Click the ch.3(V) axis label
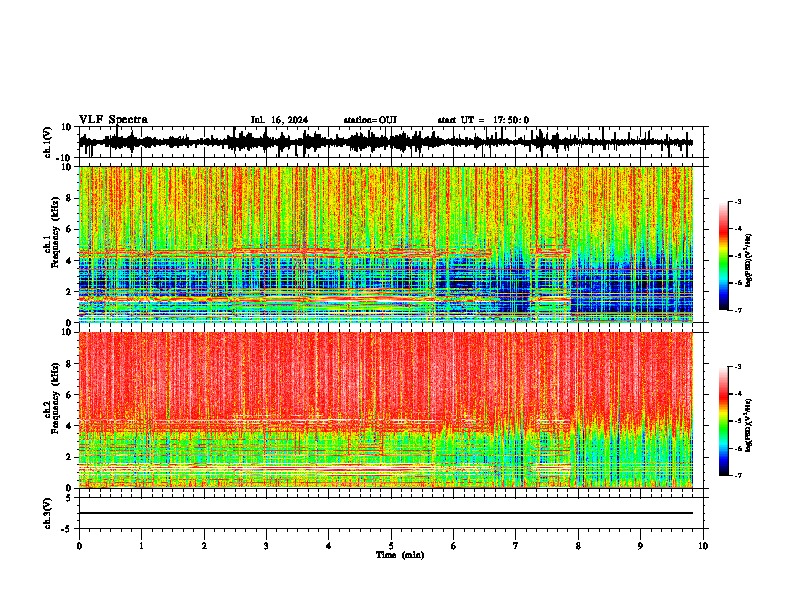This screenshot has height=612, width=792. 47,514
